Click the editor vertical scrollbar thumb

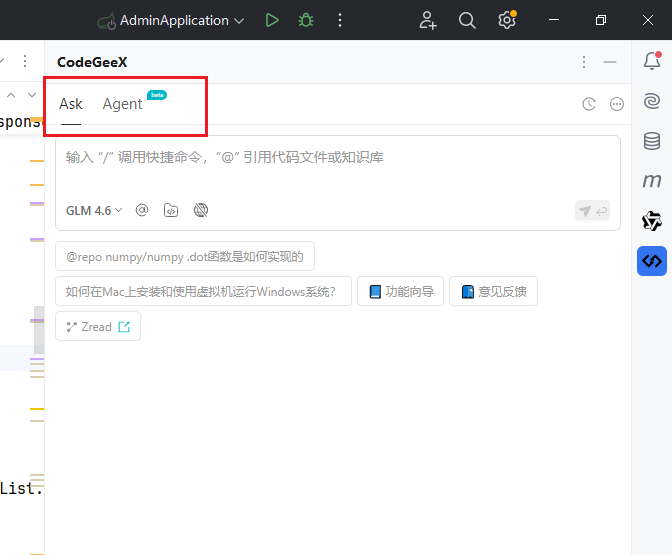click(39, 330)
